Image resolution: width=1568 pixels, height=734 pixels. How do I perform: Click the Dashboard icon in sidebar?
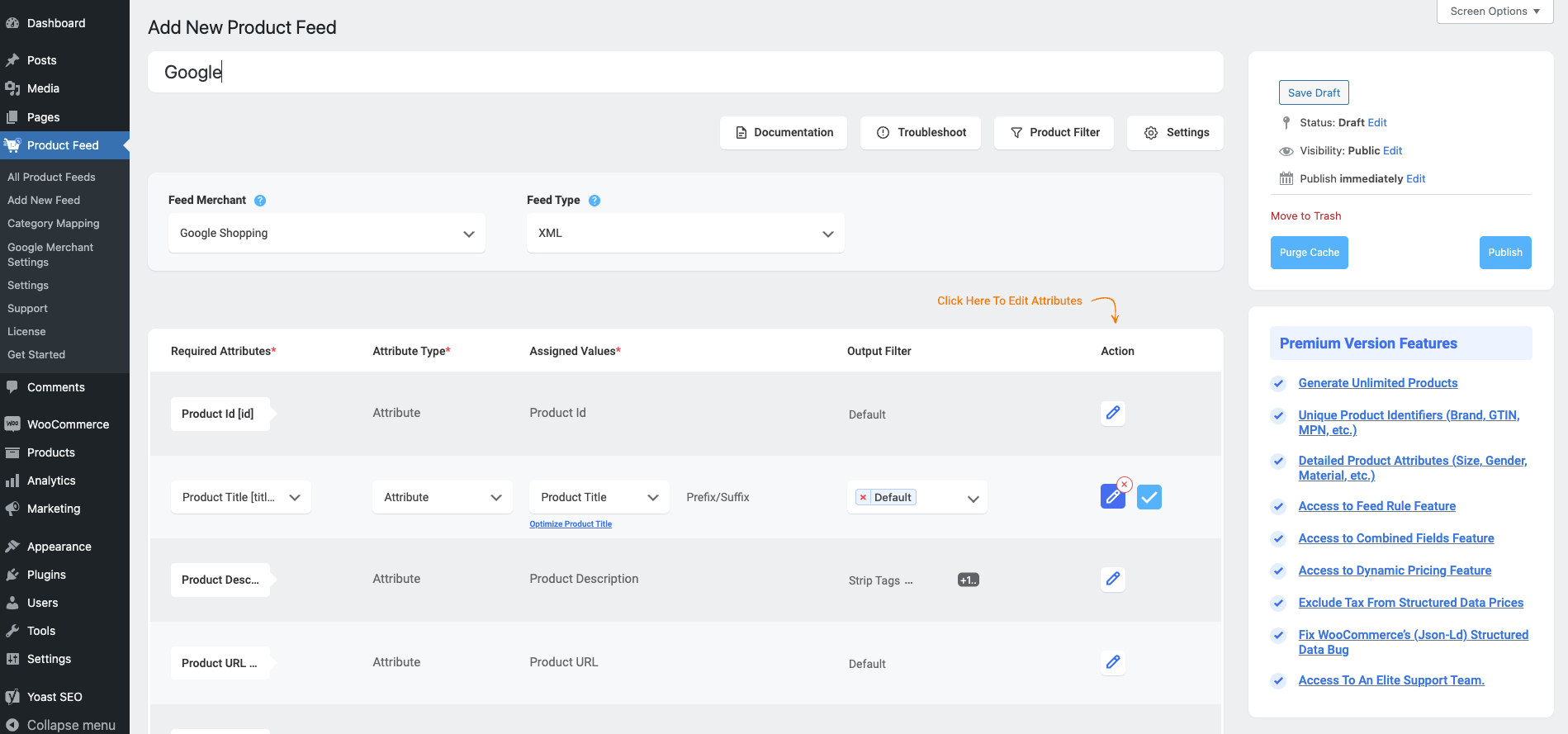tap(12, 23)
